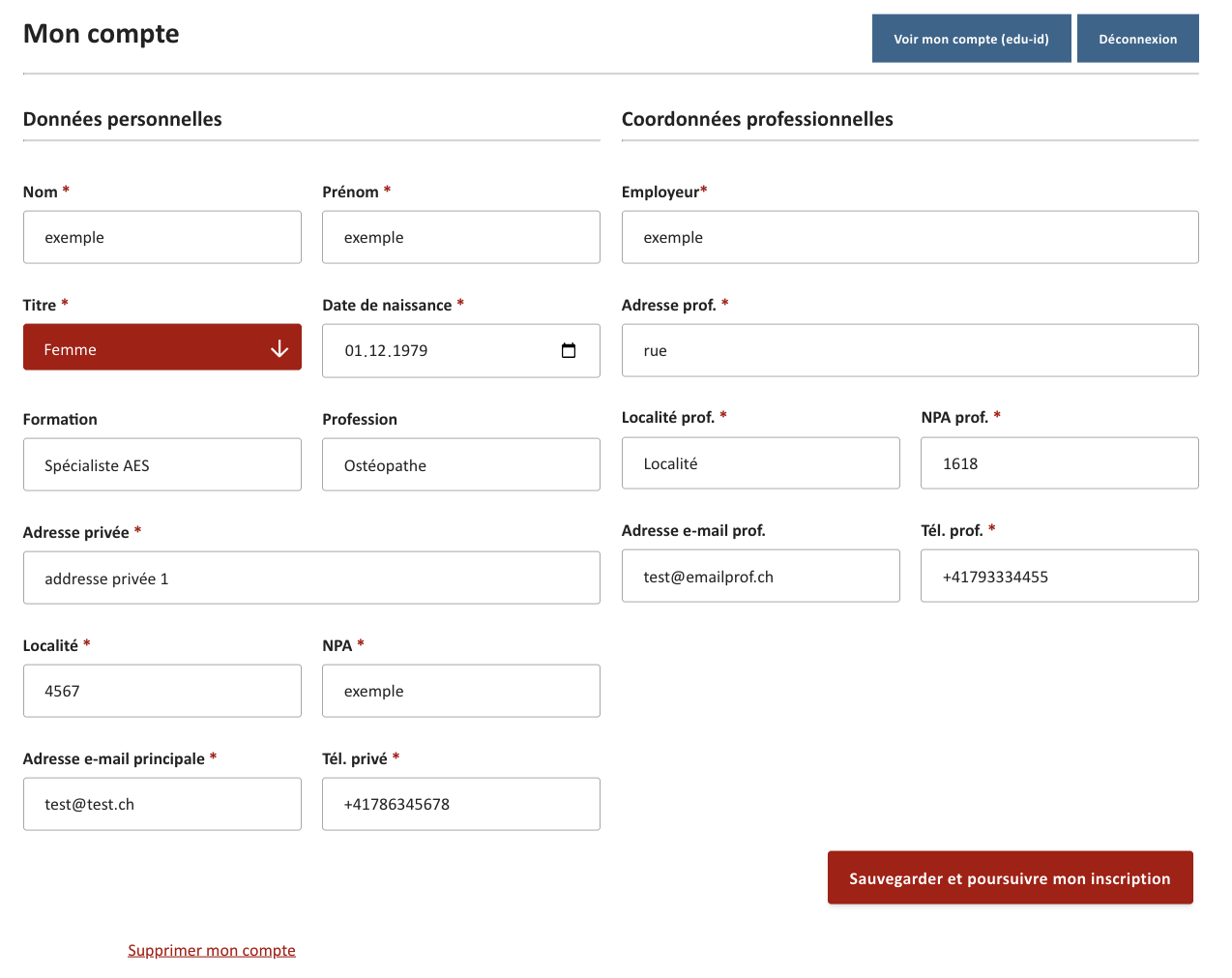Follow the Supprimer mon compte link
Viewport: 1232px width, 978px height.
click(212, 950)
